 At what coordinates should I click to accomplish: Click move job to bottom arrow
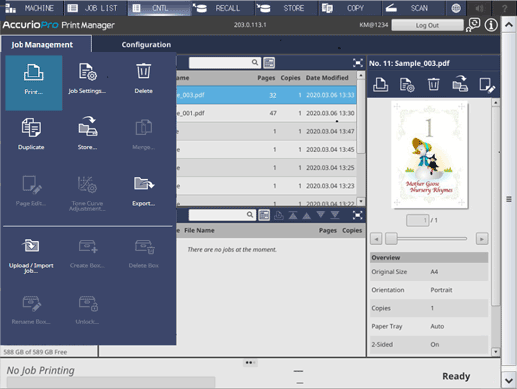point(335,215)
